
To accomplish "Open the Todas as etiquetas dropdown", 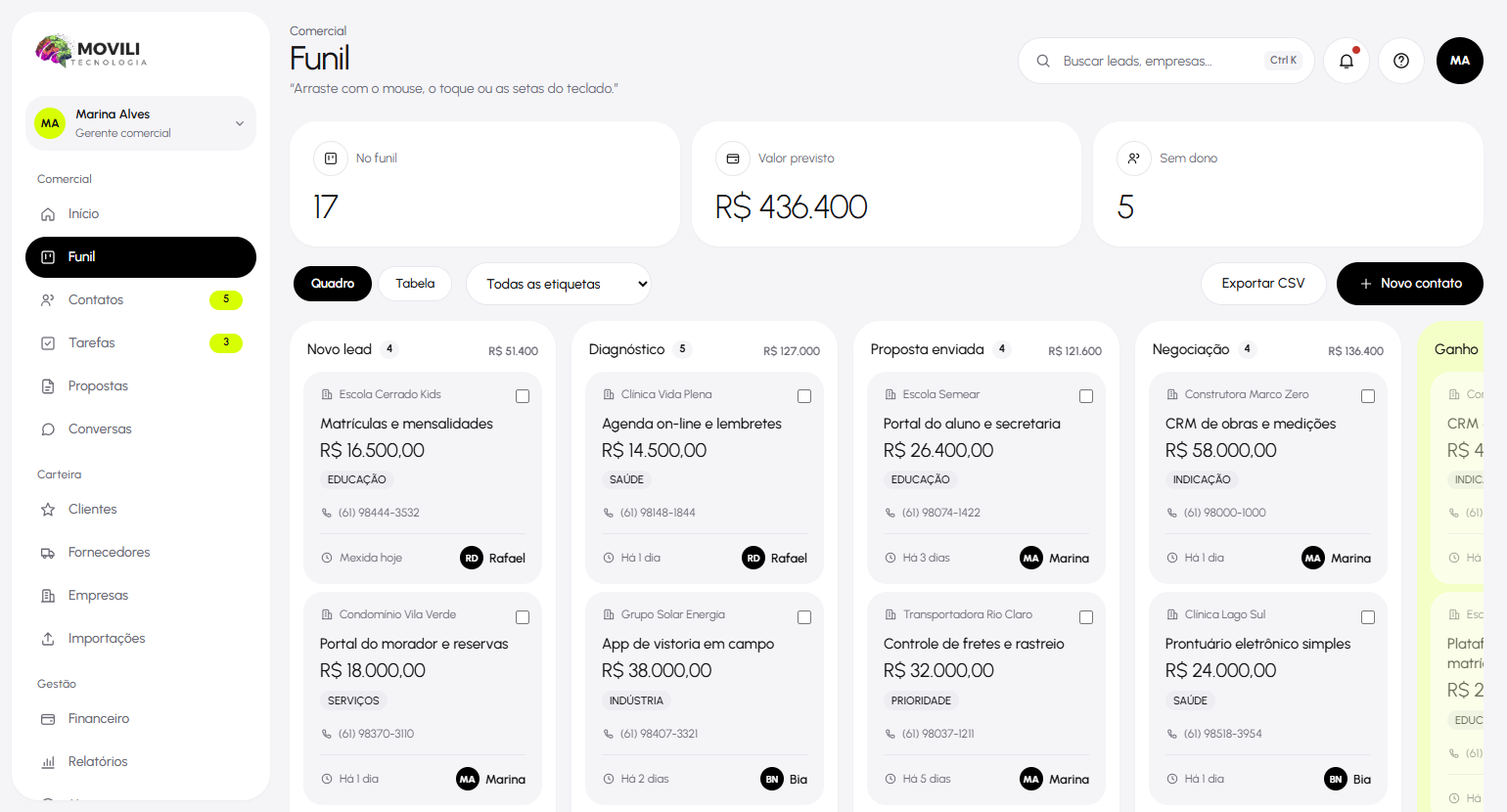I will [x=559, y=284].
